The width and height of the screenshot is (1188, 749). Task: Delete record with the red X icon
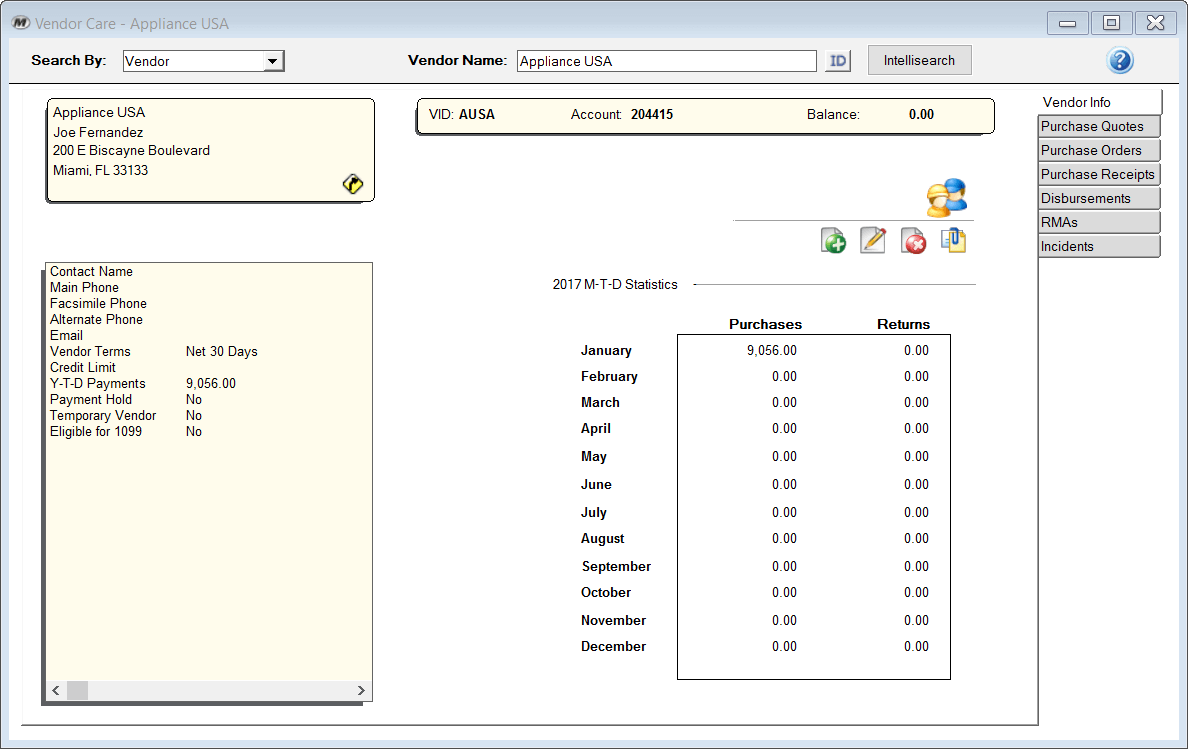914,241
